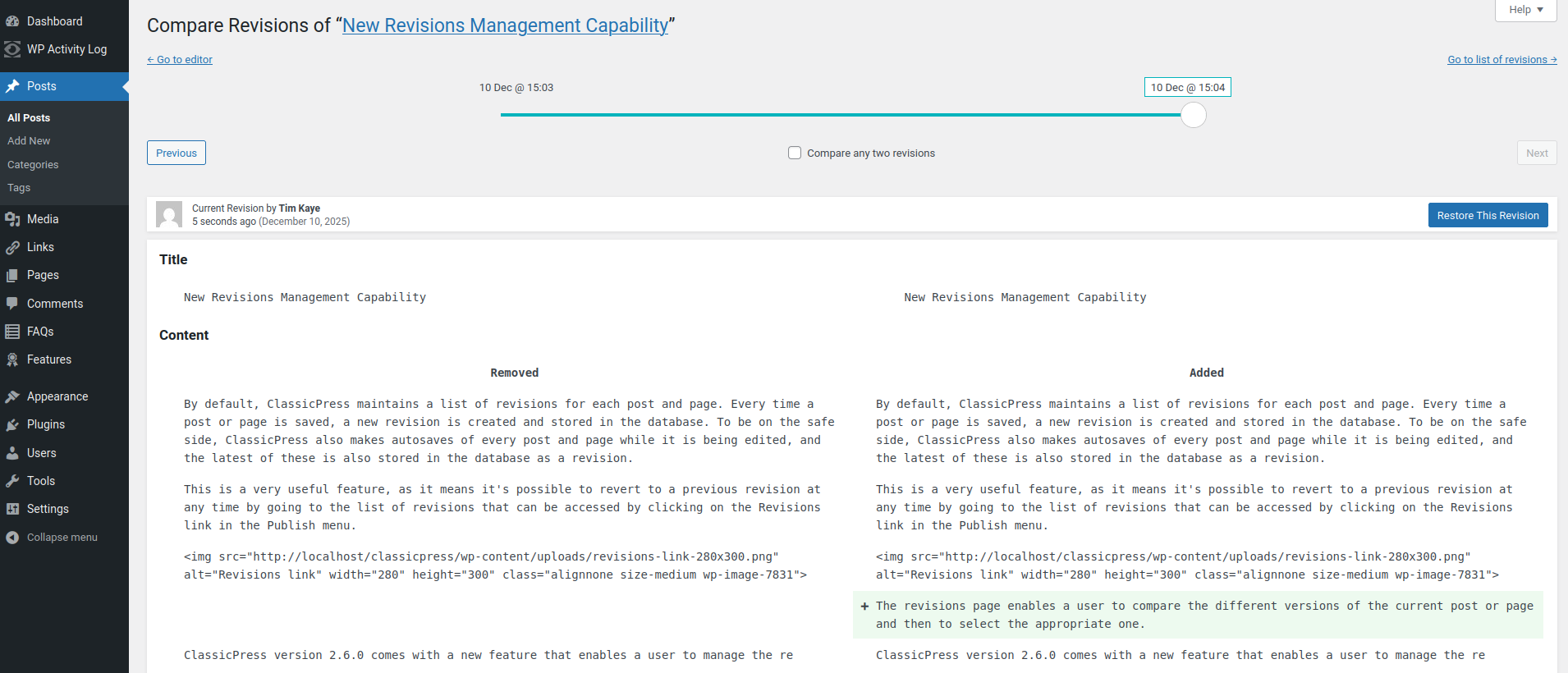Click the Appearance paintbrush icon
1568x673 pixels.
pos(12,396)
